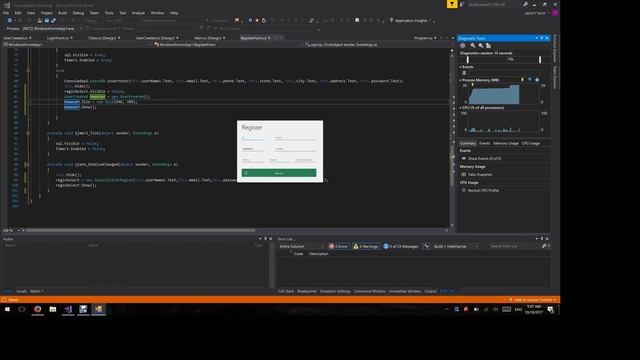Open the Analyze menu

click(138, 13)
